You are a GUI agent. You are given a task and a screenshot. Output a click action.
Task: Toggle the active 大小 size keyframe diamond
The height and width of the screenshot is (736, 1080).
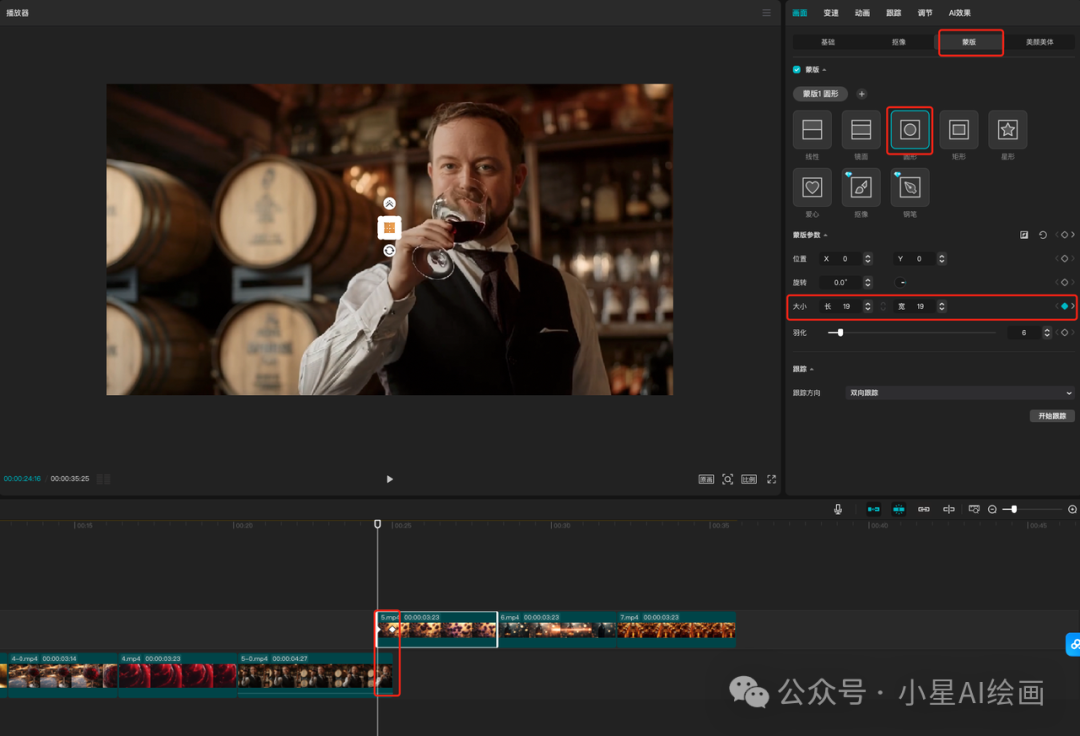click(x=1064, y=306)
